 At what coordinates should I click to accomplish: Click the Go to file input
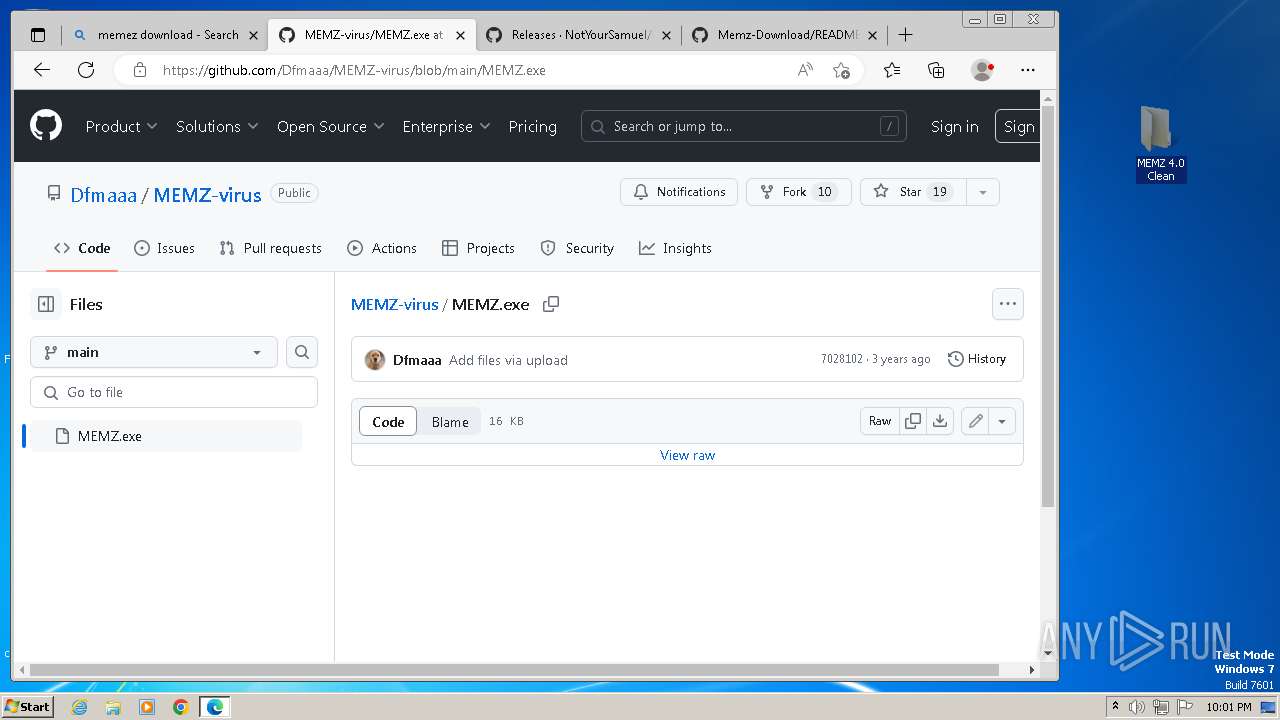(x=174, y=392)
